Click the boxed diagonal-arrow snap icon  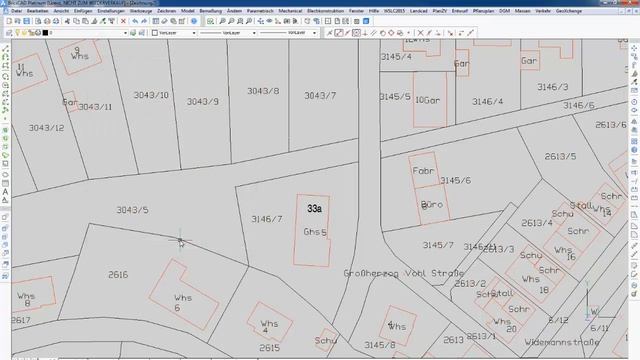point(338,33)
